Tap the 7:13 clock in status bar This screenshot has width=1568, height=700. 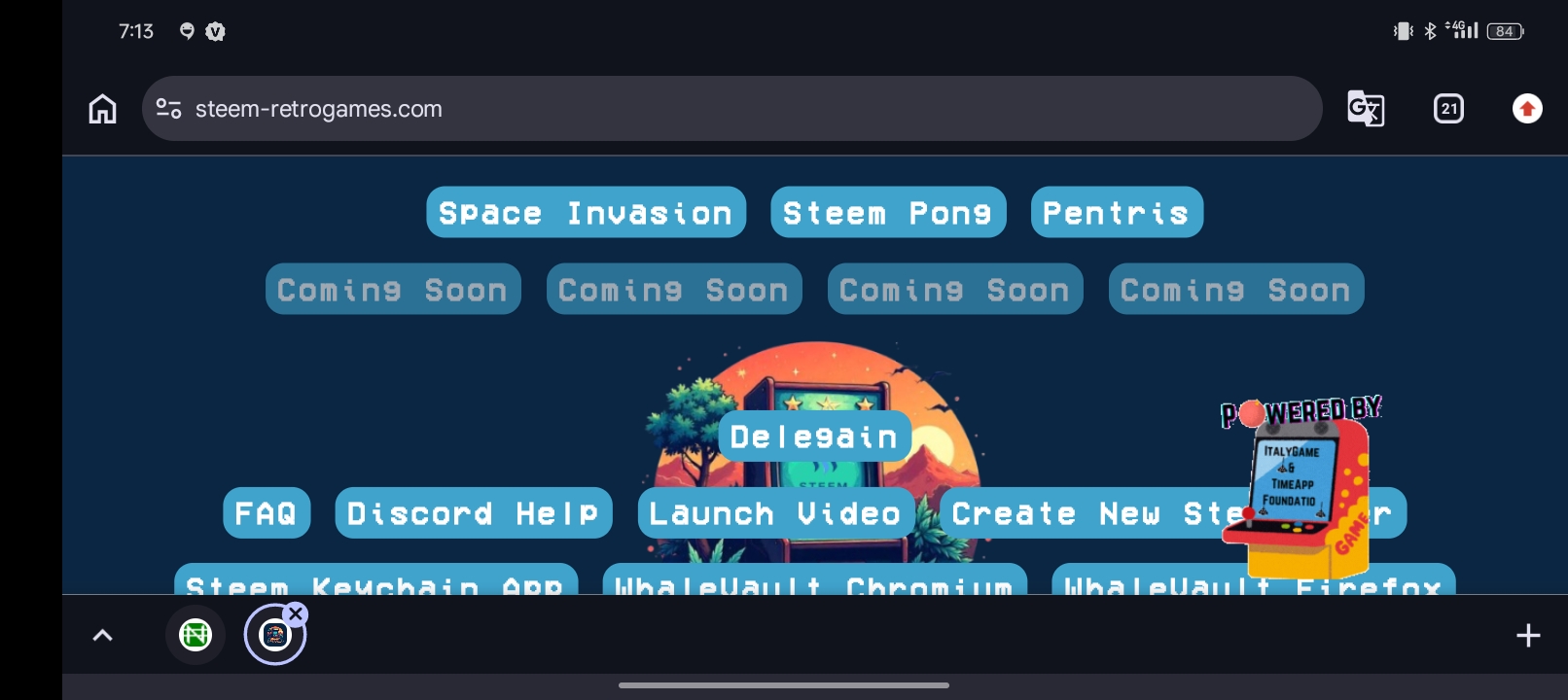click(x=136, y=31)
